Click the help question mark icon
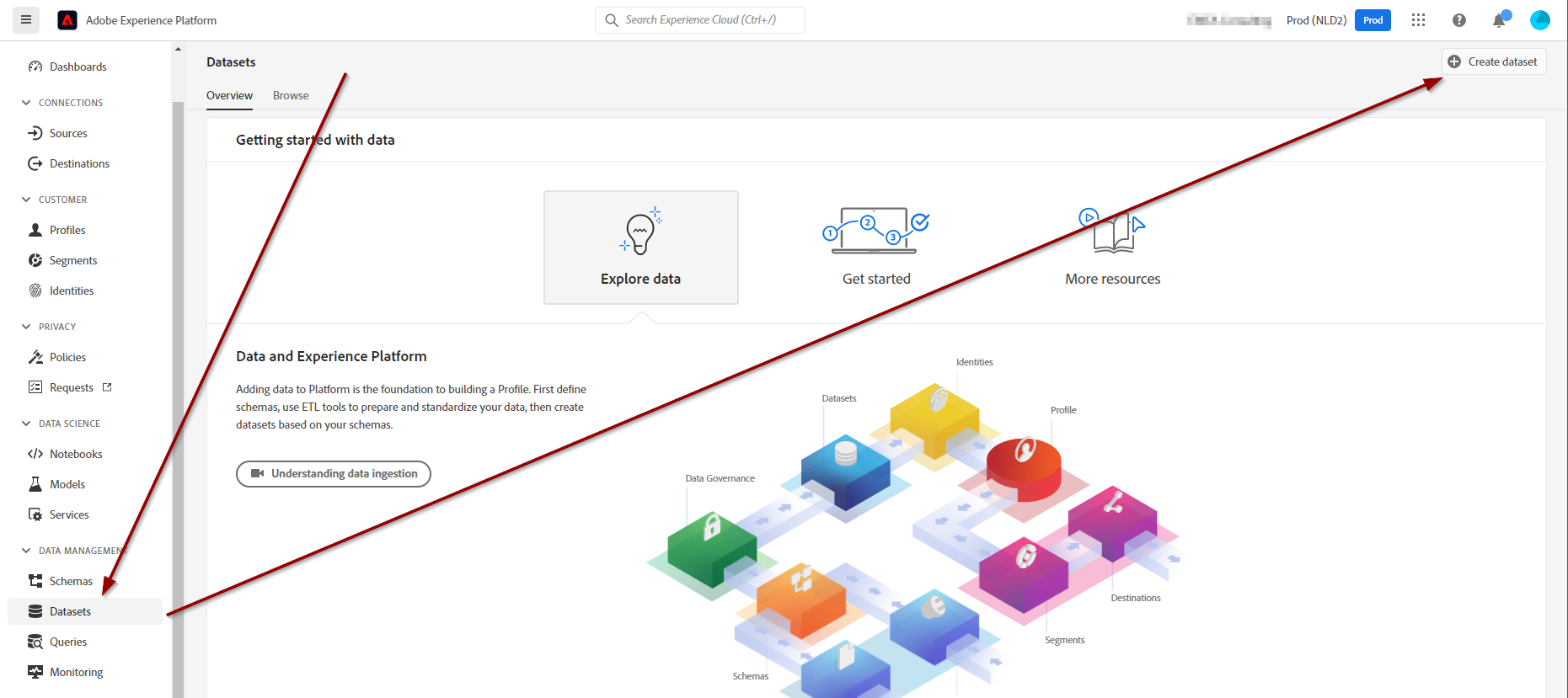Screen dimensions: 1568x698 [x=1458, y=20]
